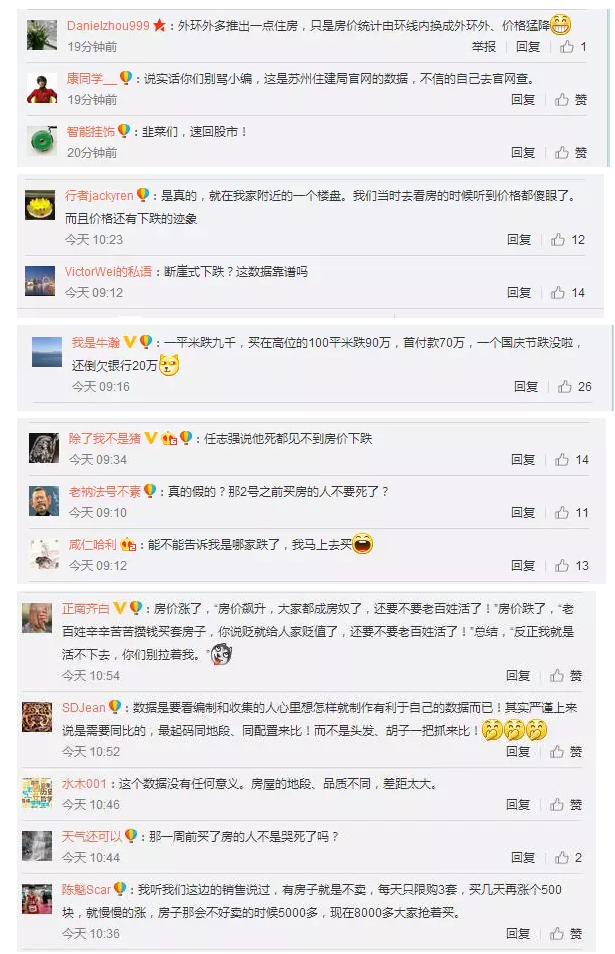Open 陈魁Scar username link
This screenshot has width=615, height=954.
pos(86,890)
